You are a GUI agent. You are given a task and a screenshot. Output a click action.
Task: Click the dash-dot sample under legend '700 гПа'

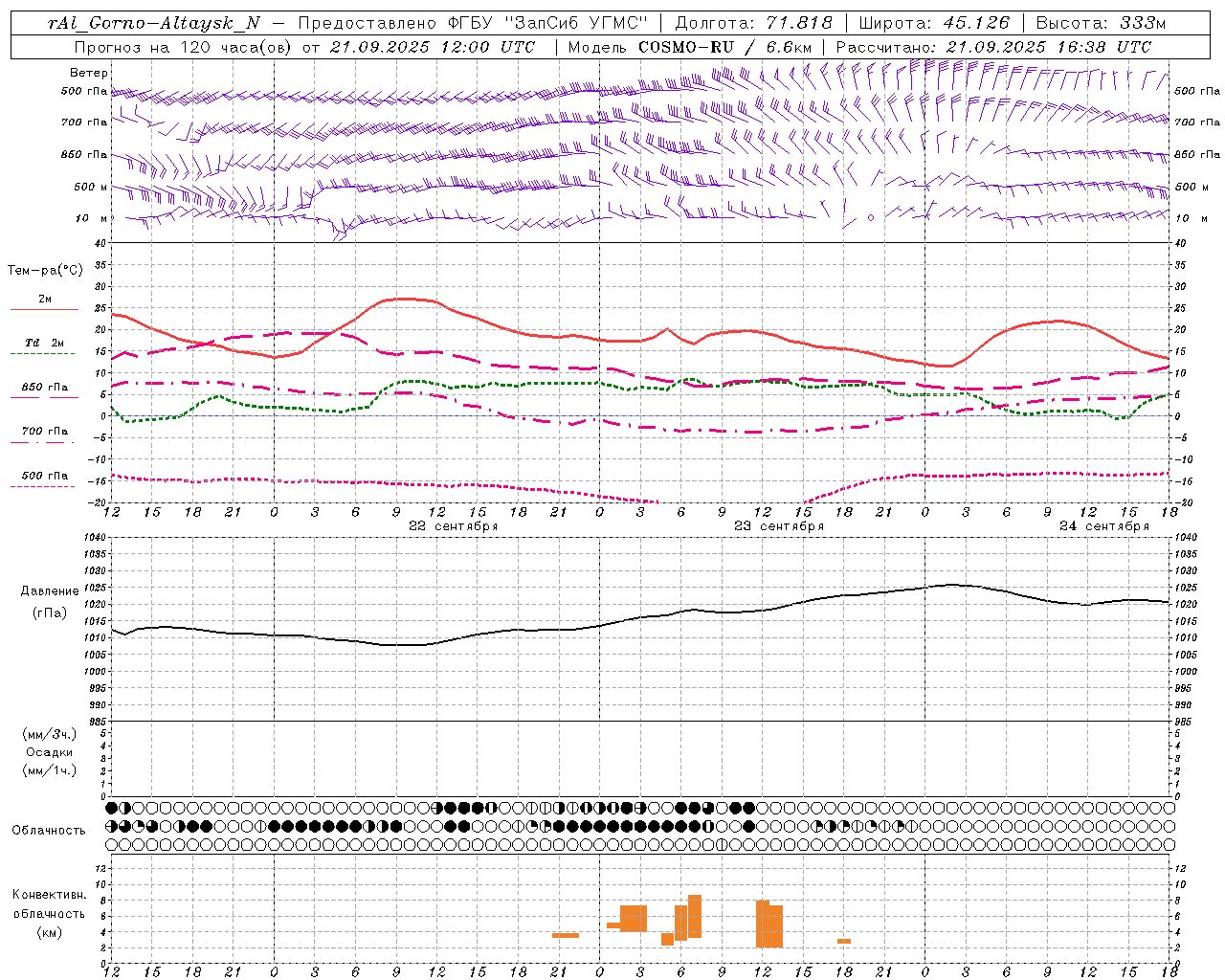pos(42,442)
